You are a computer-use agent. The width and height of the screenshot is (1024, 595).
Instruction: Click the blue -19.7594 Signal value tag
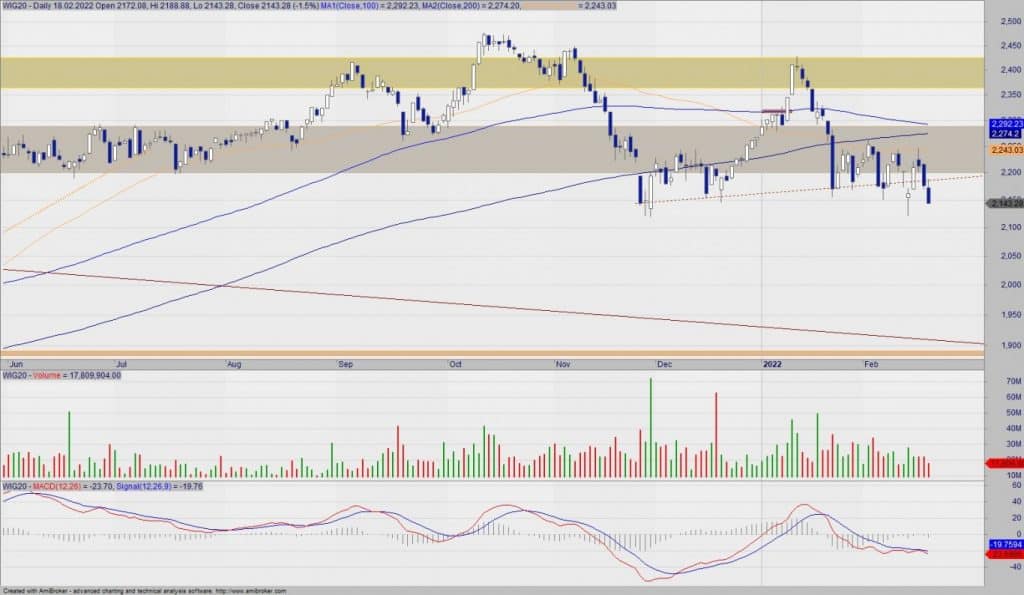click(1004, 544)
